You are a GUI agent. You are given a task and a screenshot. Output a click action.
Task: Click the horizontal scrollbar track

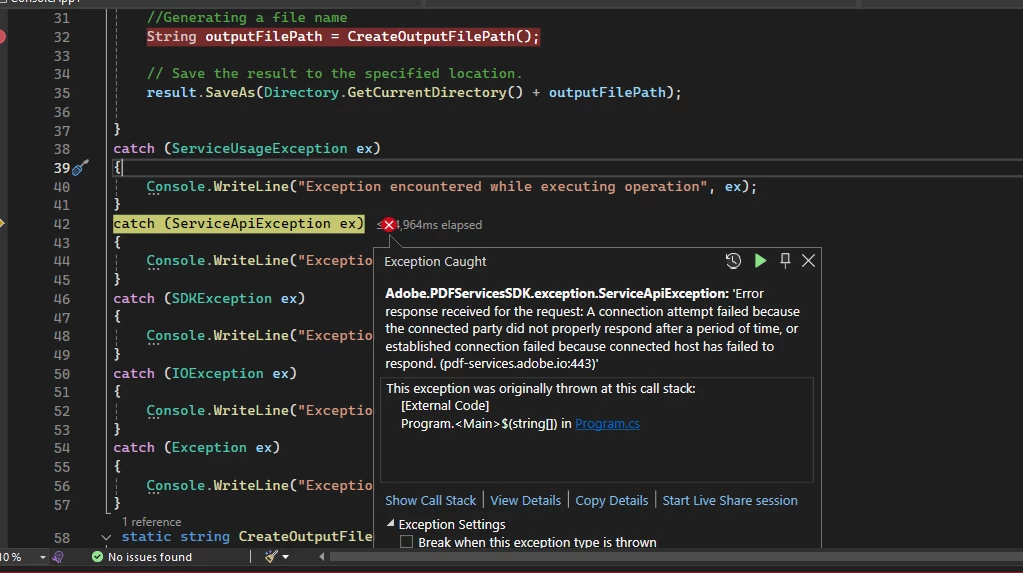pos(675,557)
